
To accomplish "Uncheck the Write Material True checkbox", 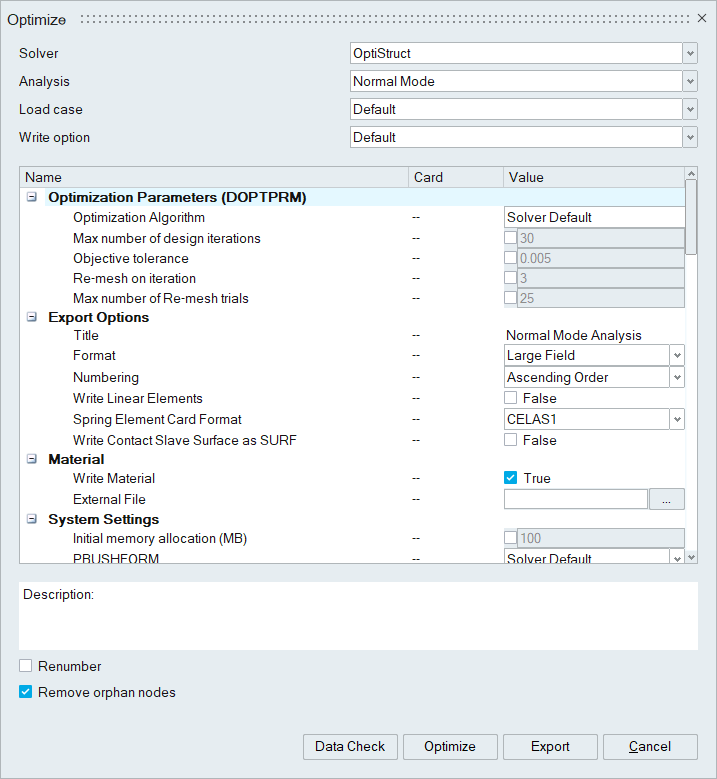I will coord(511,478).
